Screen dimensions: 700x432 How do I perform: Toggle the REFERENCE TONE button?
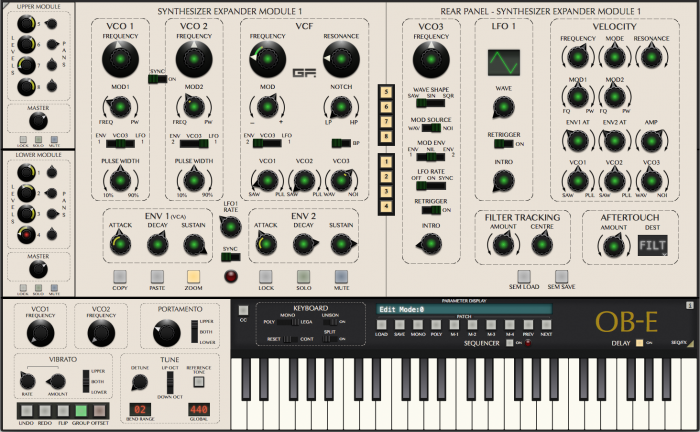click(x=199, y=382)
